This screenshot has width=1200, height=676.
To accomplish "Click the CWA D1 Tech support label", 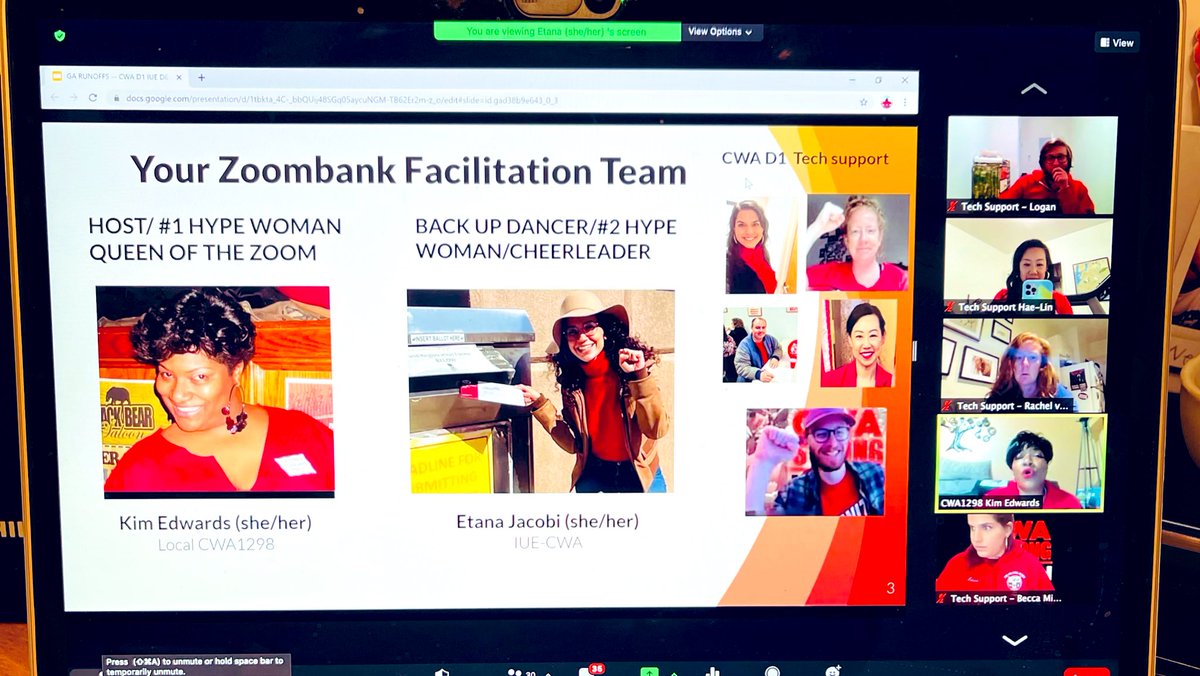I will pyautogui.click(x=805, y=158).
